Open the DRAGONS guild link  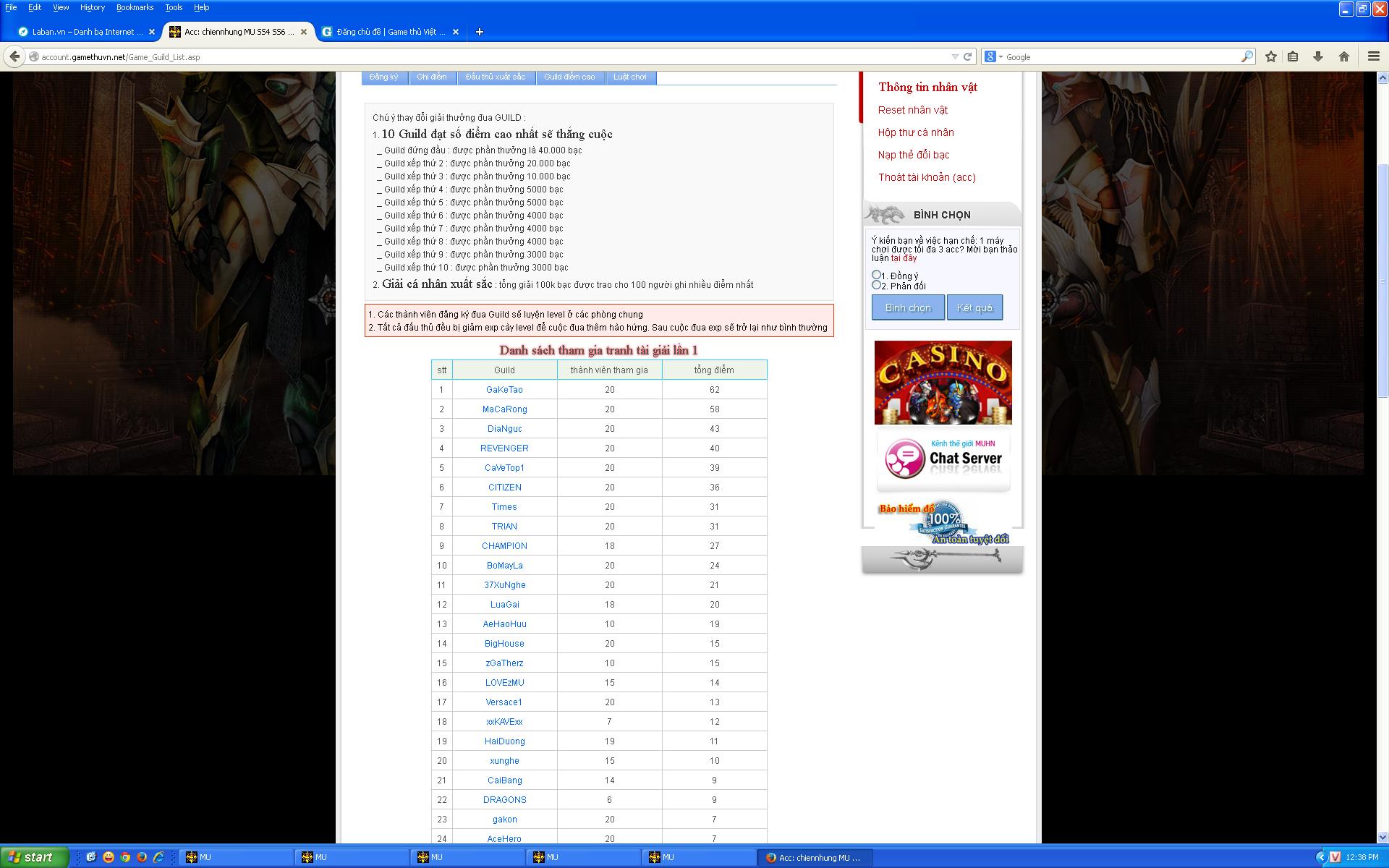pos(504,800)
